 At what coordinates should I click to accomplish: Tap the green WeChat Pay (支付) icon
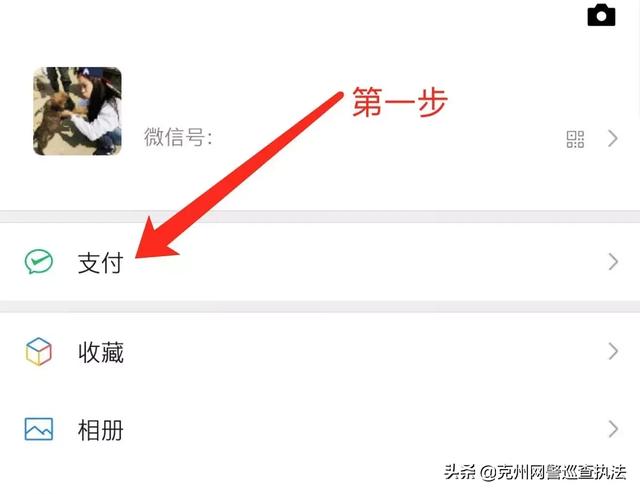point(39,261)
